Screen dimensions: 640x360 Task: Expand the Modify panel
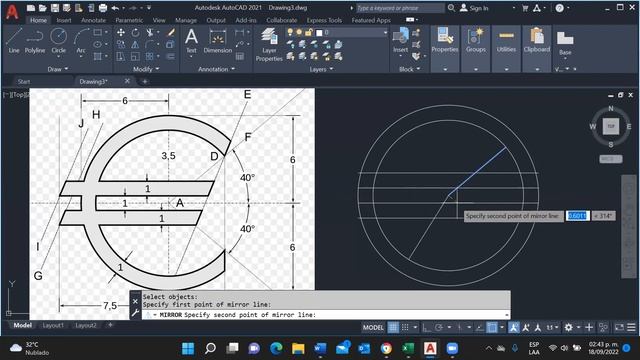pos(146,69)
